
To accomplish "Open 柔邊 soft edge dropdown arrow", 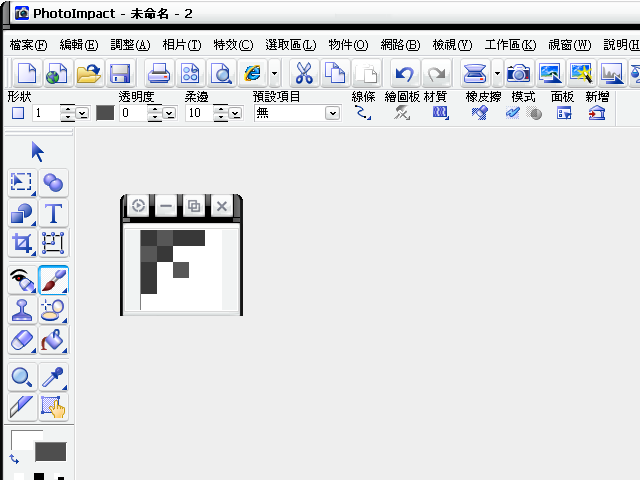I will [x=236, y=113].
